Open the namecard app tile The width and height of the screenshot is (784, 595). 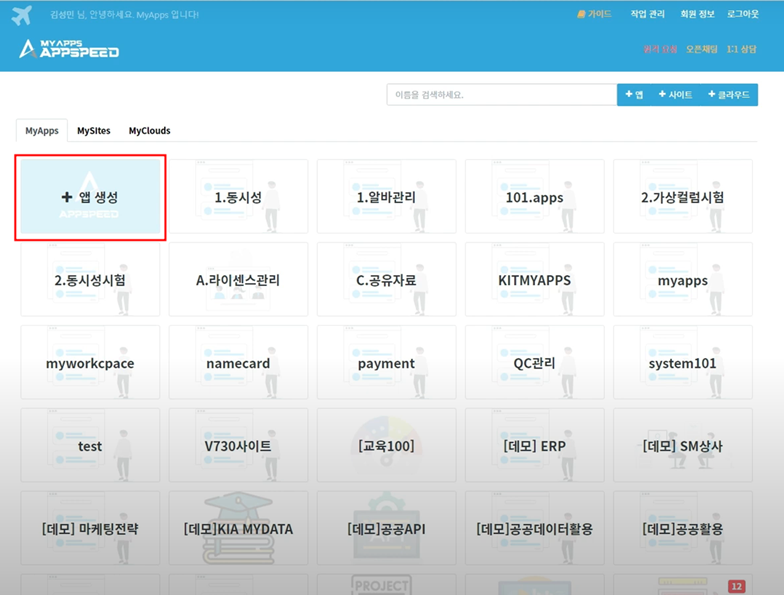[238, 362]
